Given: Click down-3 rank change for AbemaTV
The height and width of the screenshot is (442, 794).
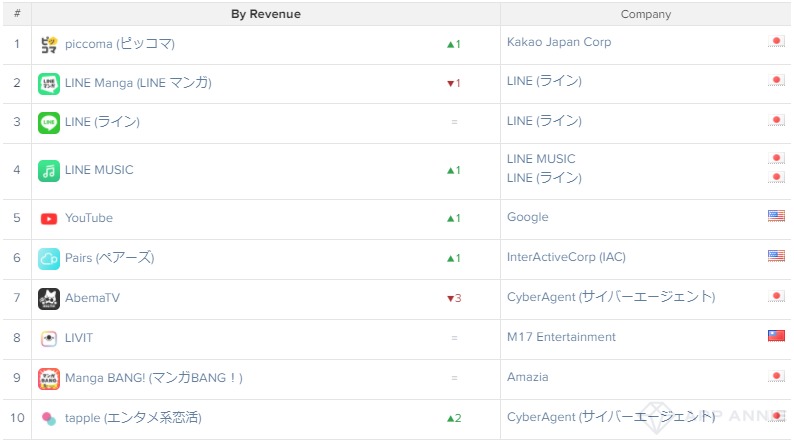Looking at the screenshot, I should coord(454,299).
